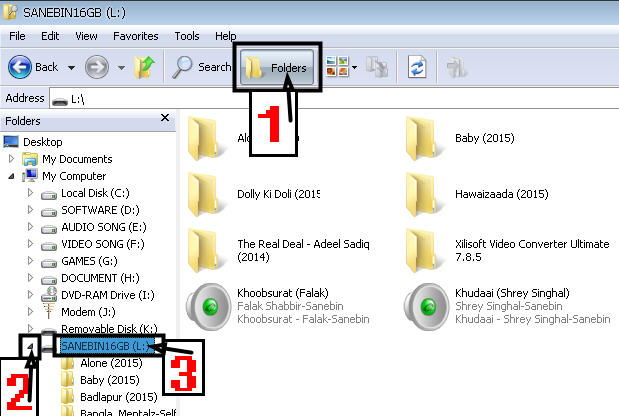This screenshot has height=416, width=619.
Task: Open the Favorites menu
Action: pyautogui.click(x=136, y=36)
